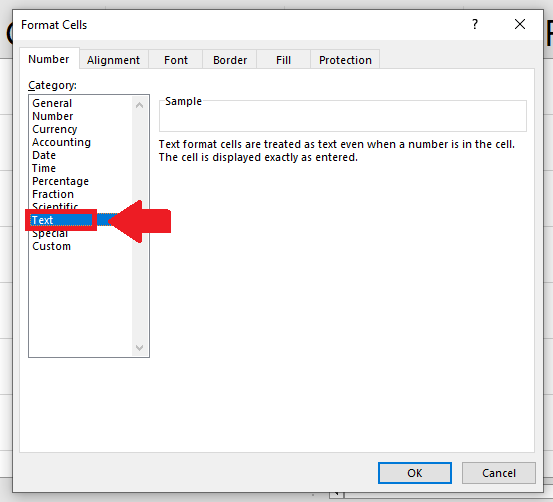Open the Font tab
This screenshot has width=553, height=502.
pyautogui.click(x=176, y=60)
